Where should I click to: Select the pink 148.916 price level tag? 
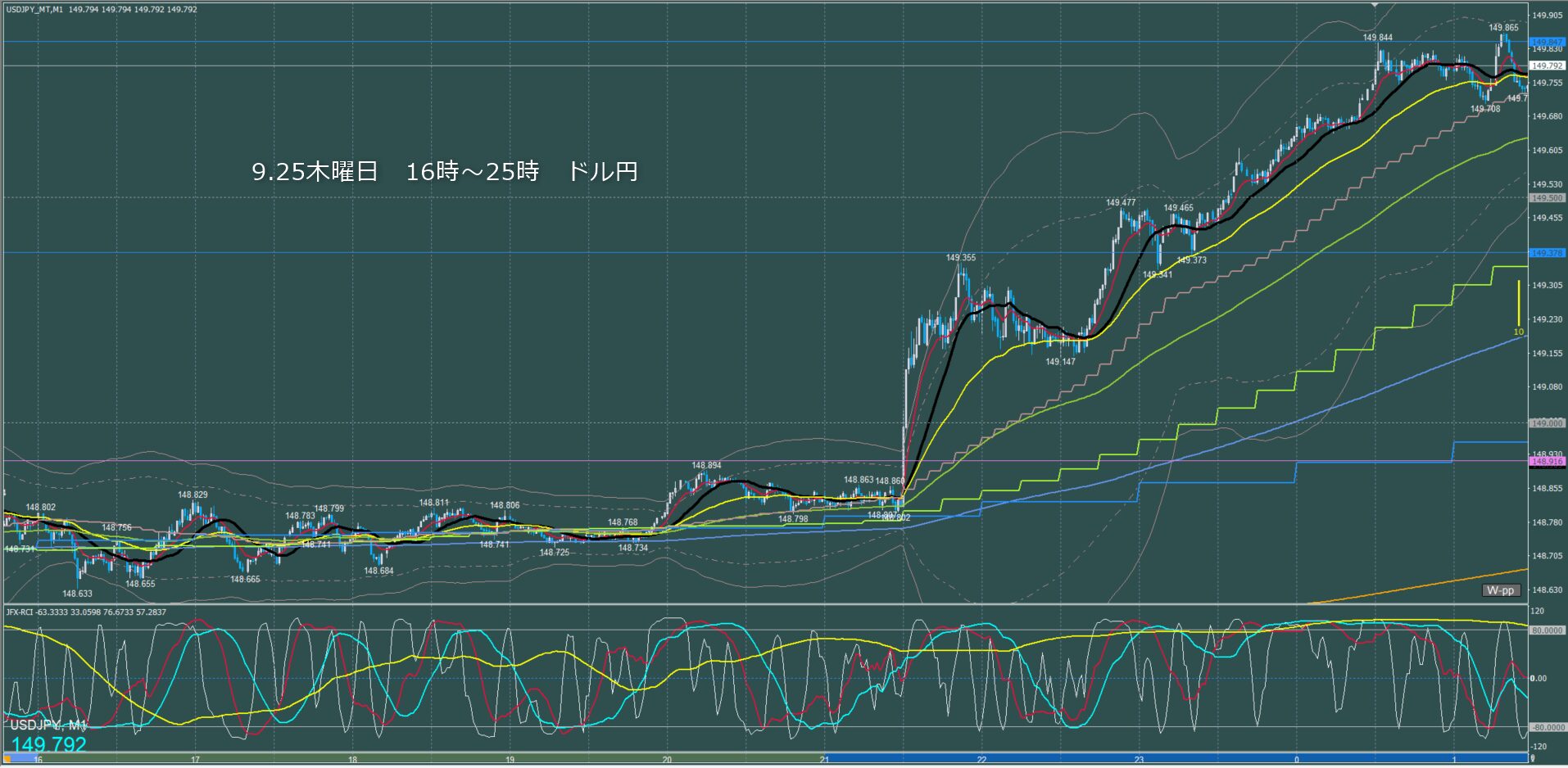(1547, 462)
